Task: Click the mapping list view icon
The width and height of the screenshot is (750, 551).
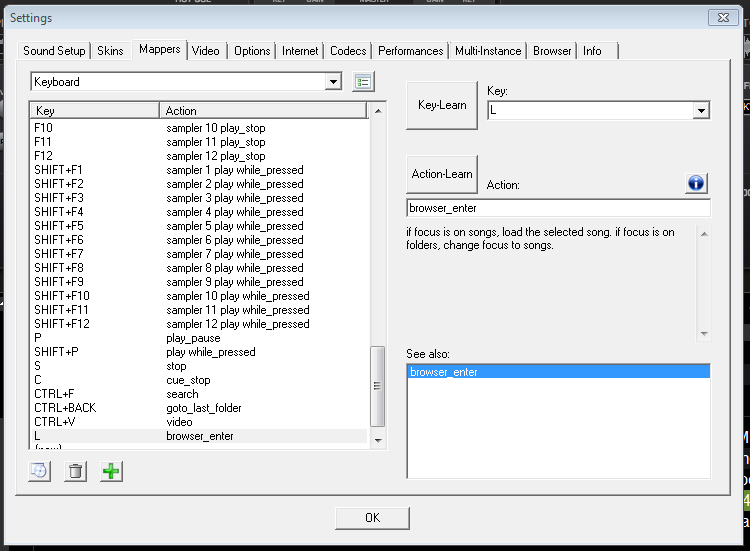Action: pyautogui.click(x=363, y=82)
